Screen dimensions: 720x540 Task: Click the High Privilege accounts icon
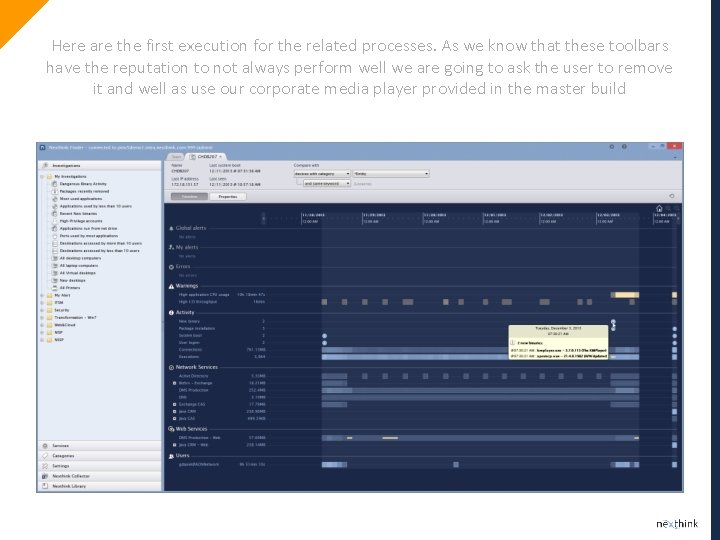(x=55, y=221)
